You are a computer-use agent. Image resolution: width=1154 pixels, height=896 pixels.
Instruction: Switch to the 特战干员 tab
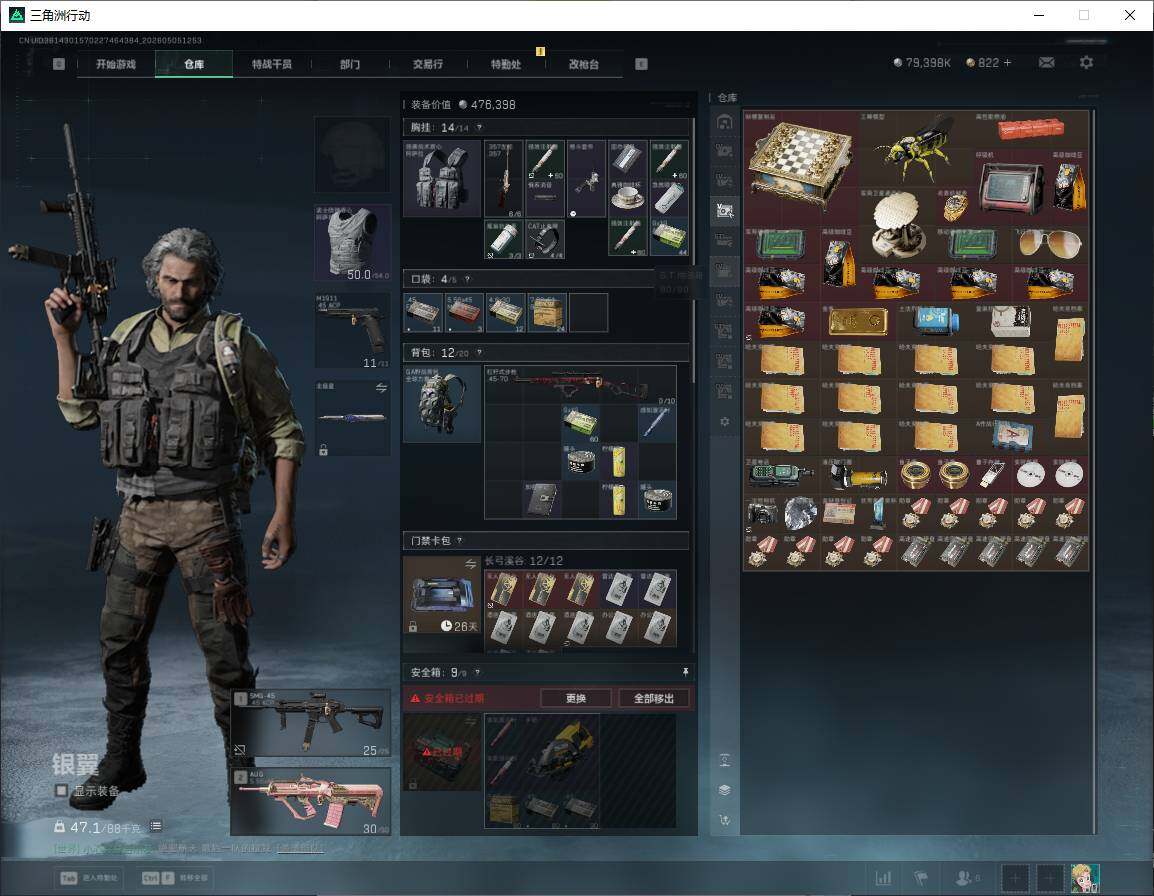point(272,64)
